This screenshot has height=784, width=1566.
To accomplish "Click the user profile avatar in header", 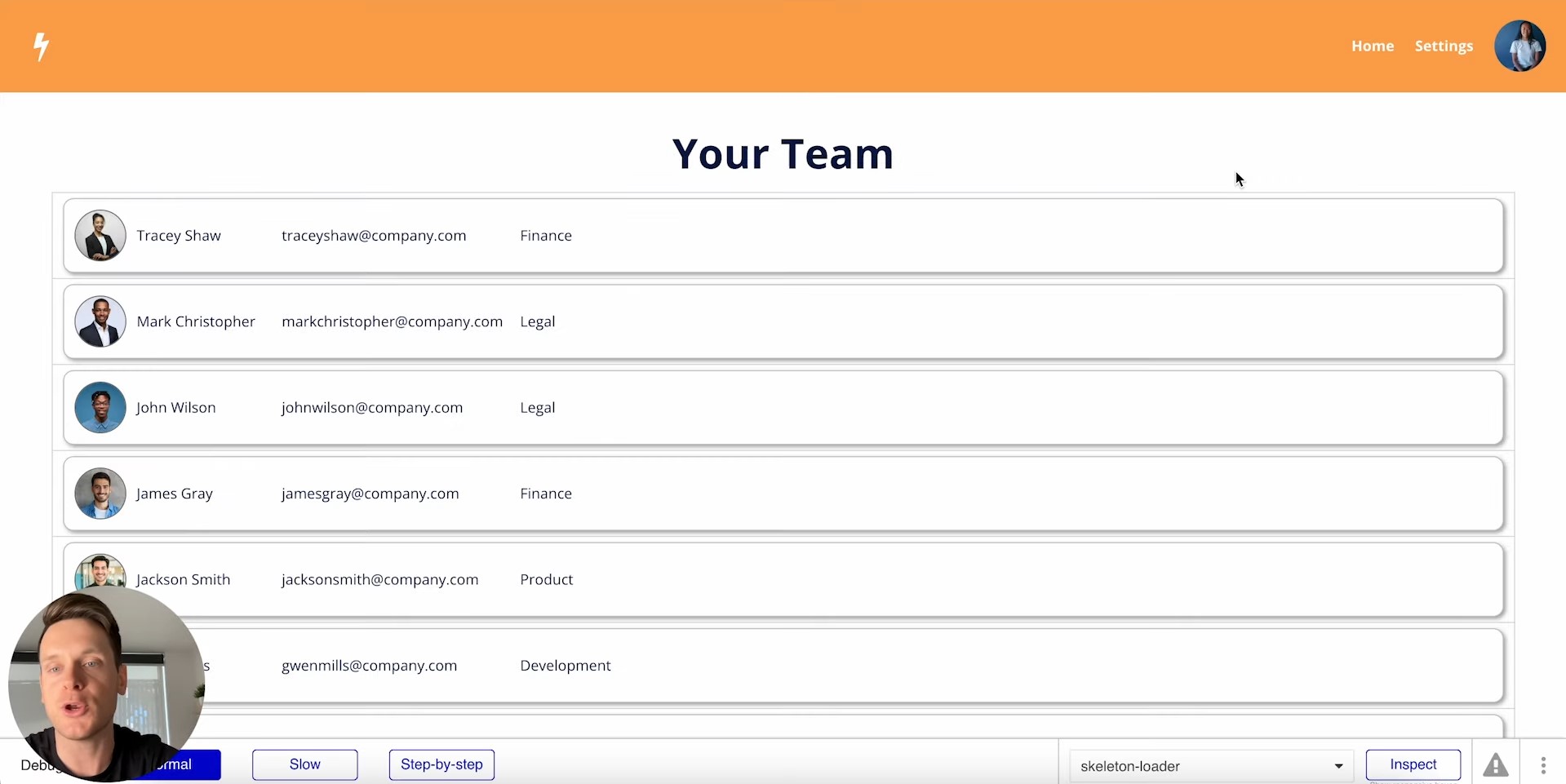I will (1520, 46).
